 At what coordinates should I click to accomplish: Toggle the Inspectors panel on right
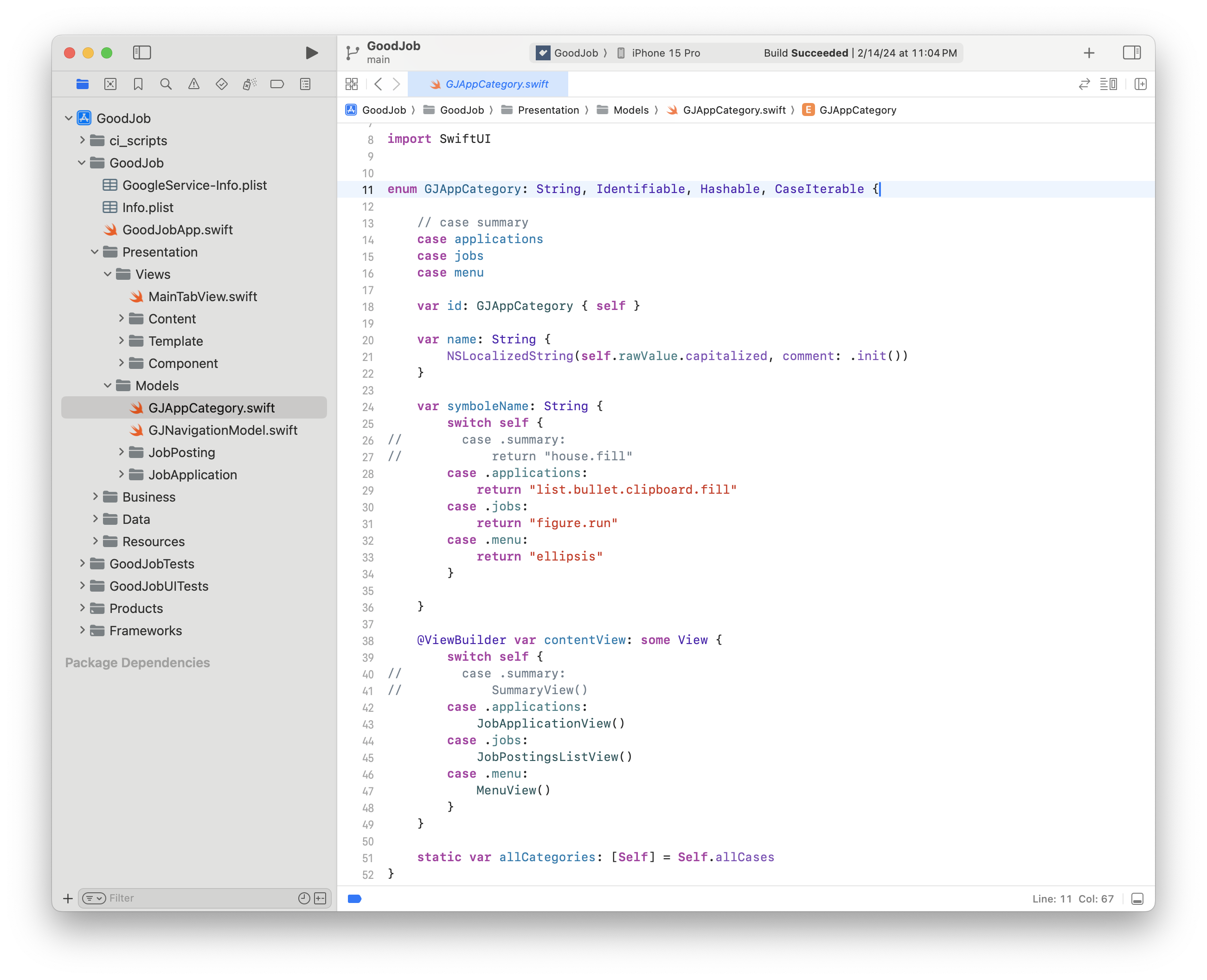click(1131, 53)
